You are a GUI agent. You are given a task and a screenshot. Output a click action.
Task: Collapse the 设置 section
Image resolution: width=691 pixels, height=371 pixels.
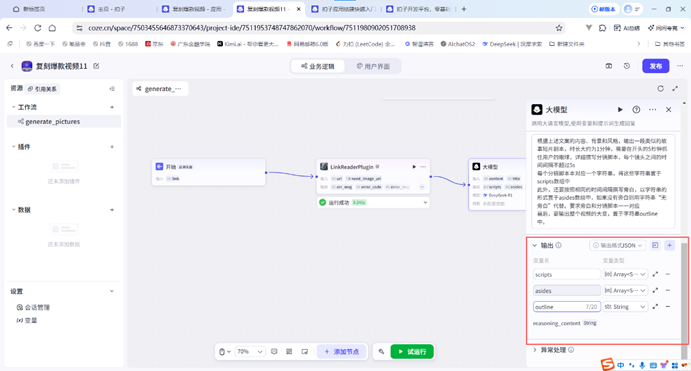(x=112, y=291)
